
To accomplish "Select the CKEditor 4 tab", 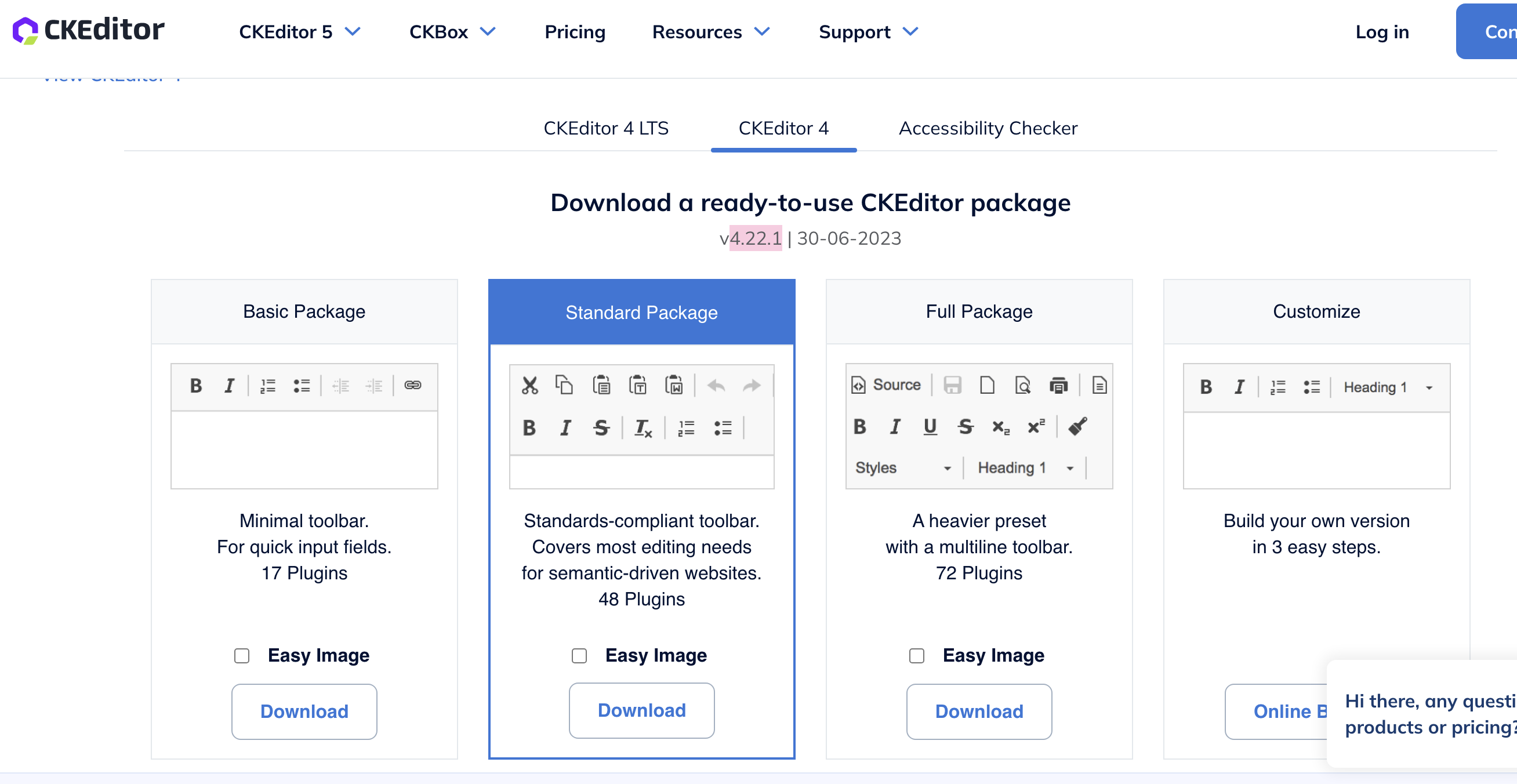I will pyautogui.click(x=783, y=128).
